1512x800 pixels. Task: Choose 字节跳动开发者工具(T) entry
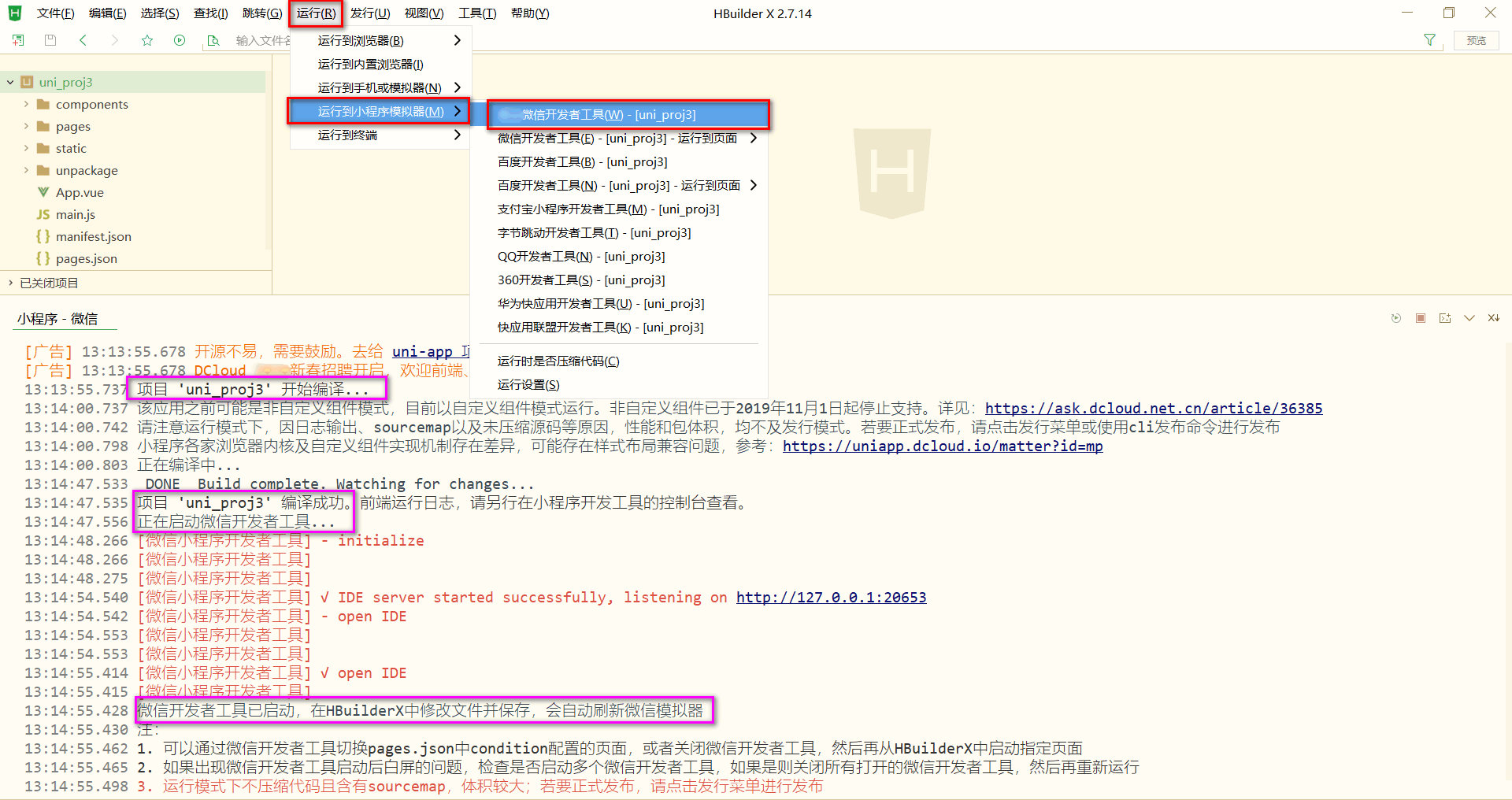point(619,232)
